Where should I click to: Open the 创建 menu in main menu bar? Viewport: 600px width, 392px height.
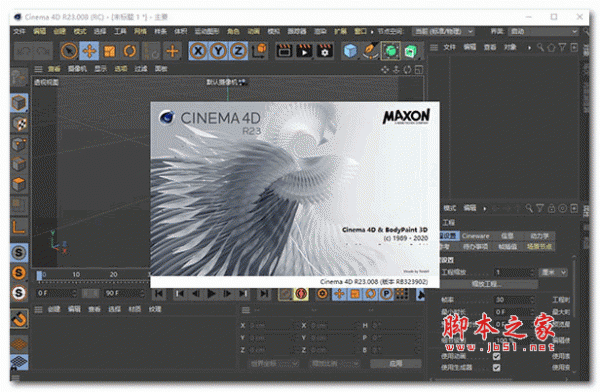coord(59,31)
